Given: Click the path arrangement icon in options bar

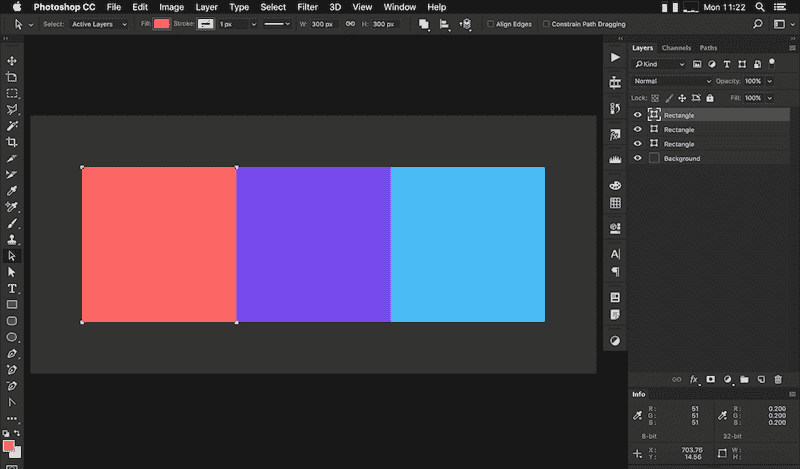Looking at the screenshot, I should (465, 24).
